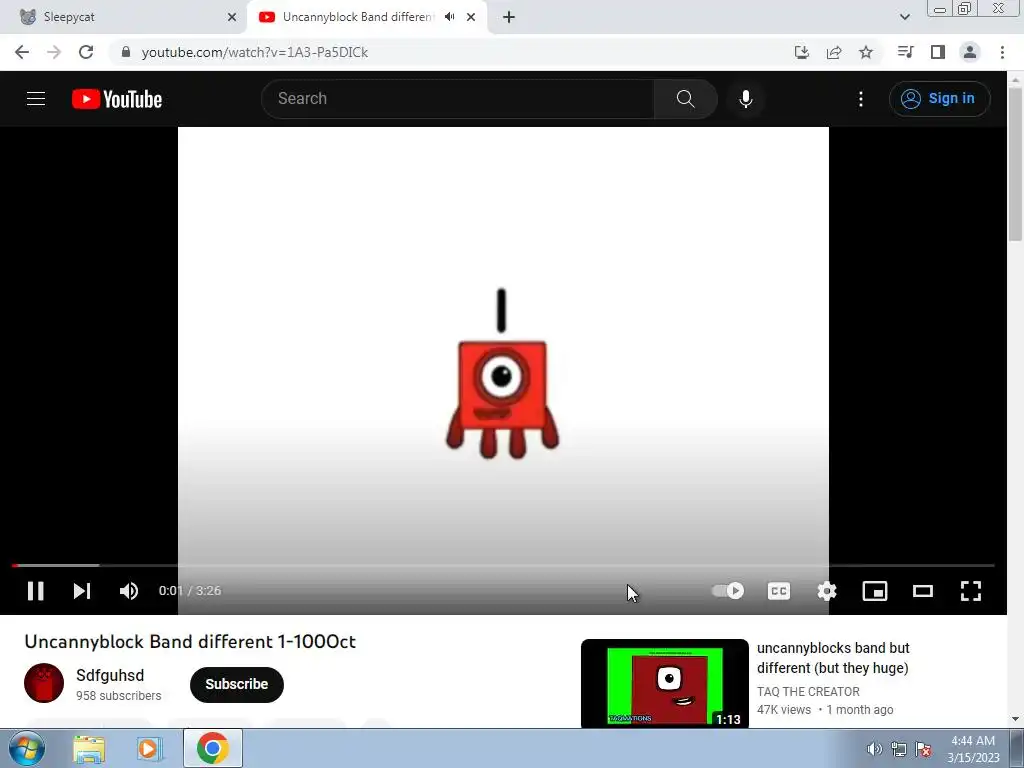This screenshot has width=1024, height=768.
Task: Expand the tab search dropdown arrow
Action: coord(904,17)
